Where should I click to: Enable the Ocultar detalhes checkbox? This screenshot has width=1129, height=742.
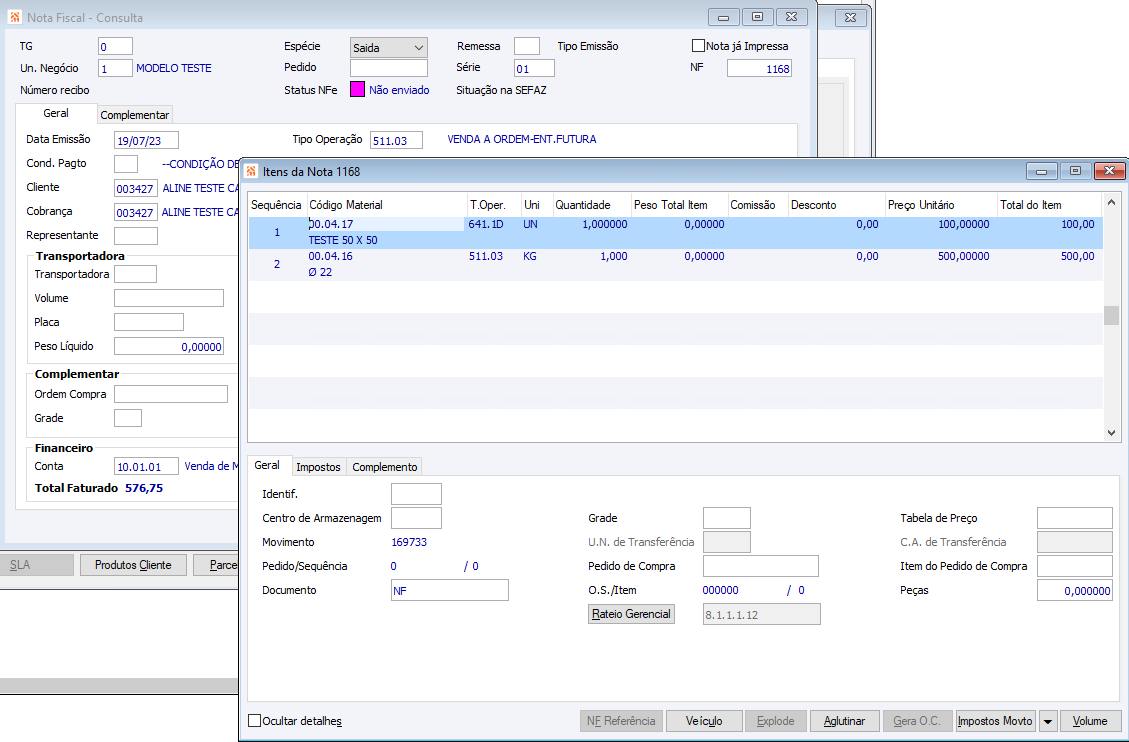pyautogui.click(x=255, y=721)
